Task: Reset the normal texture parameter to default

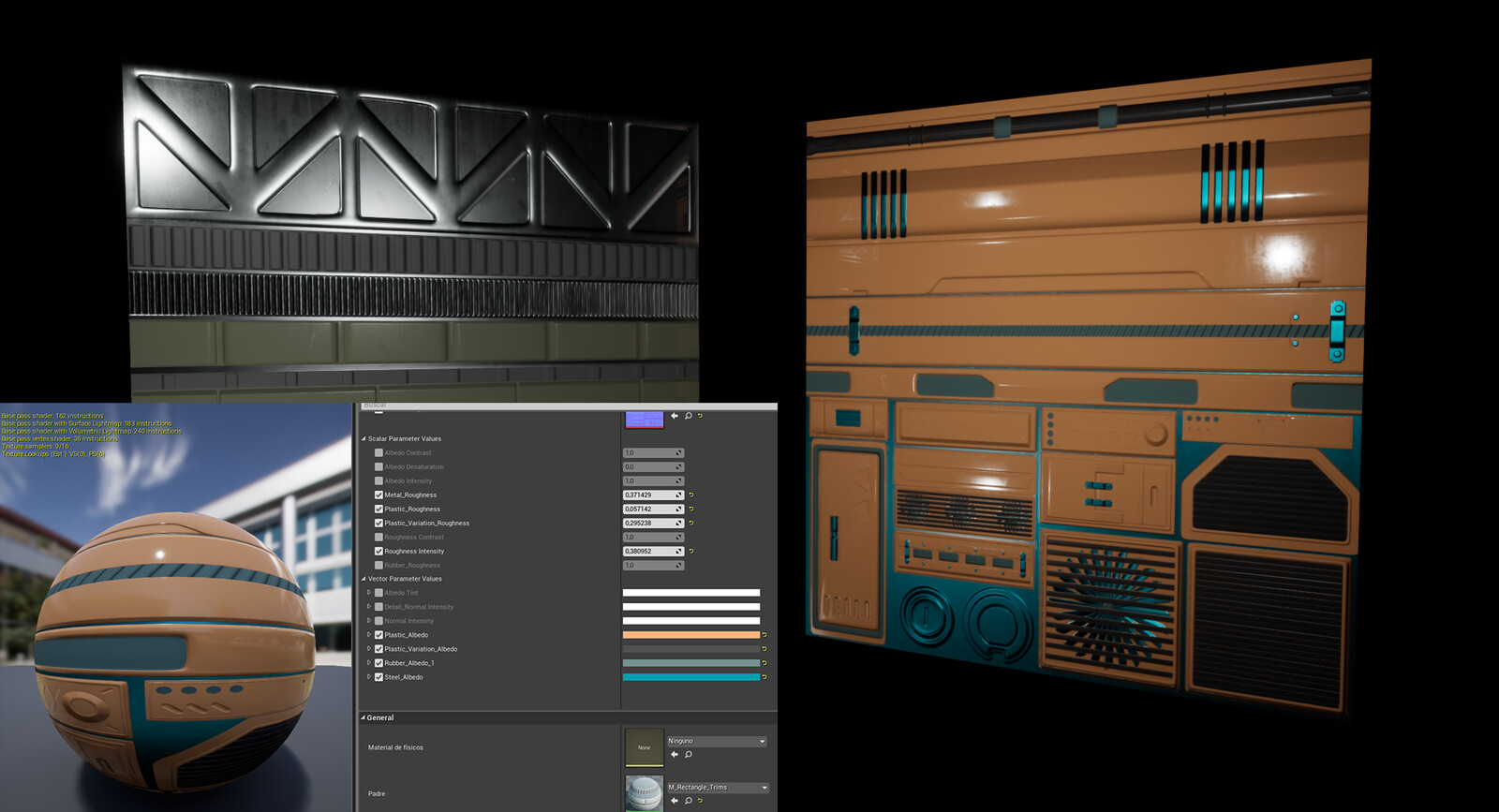Action: point(700,416)
